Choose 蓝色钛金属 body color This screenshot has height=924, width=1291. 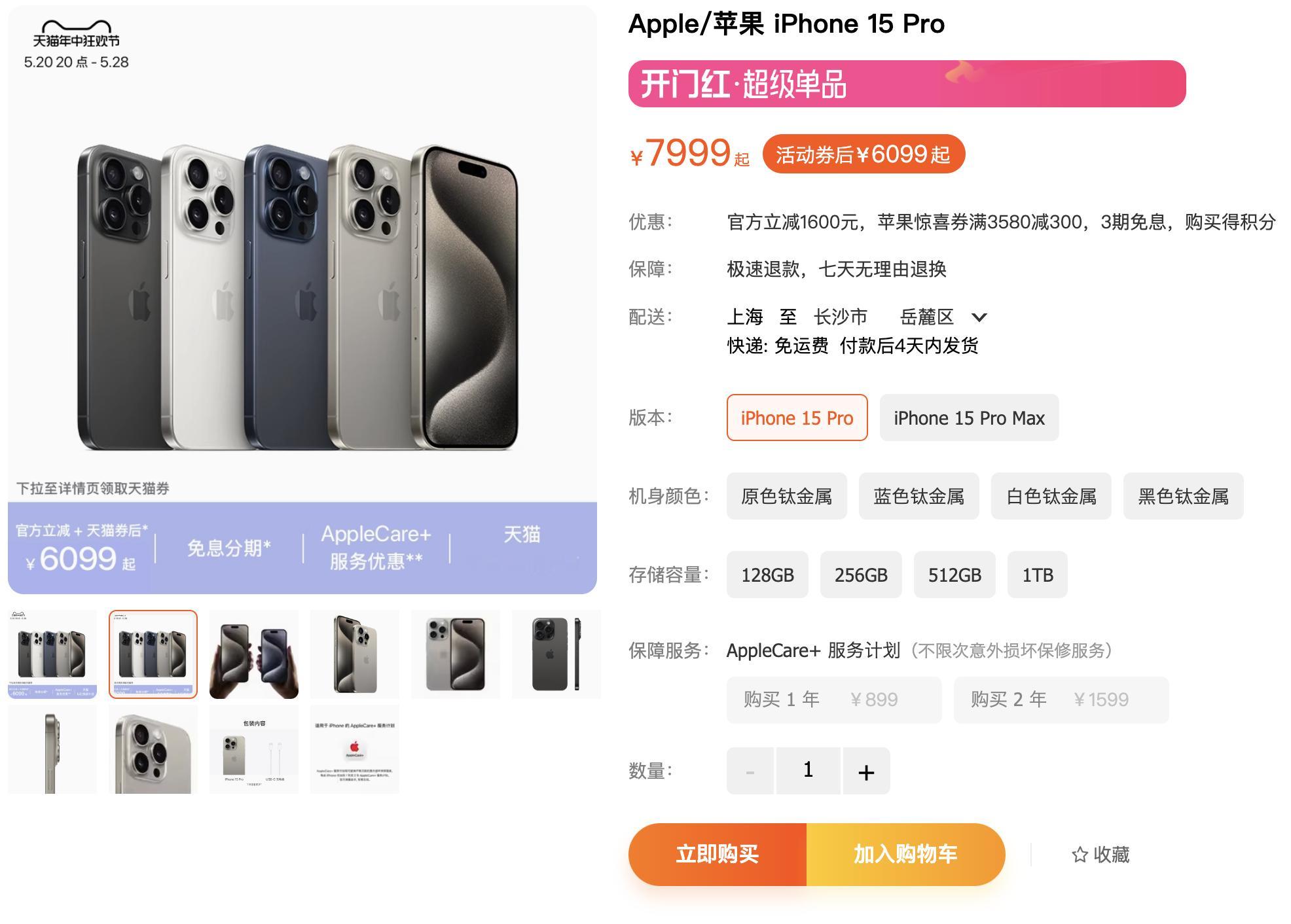(x=918, y=496)
